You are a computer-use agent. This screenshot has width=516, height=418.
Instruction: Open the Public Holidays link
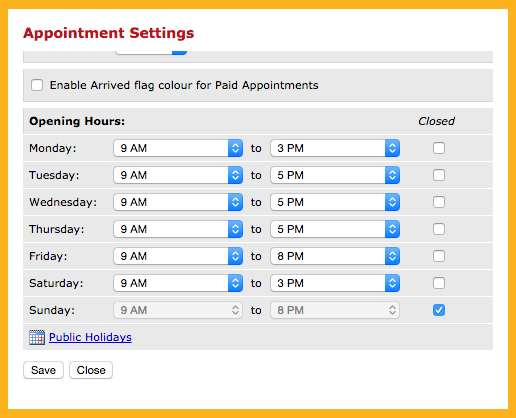(90, 337)
